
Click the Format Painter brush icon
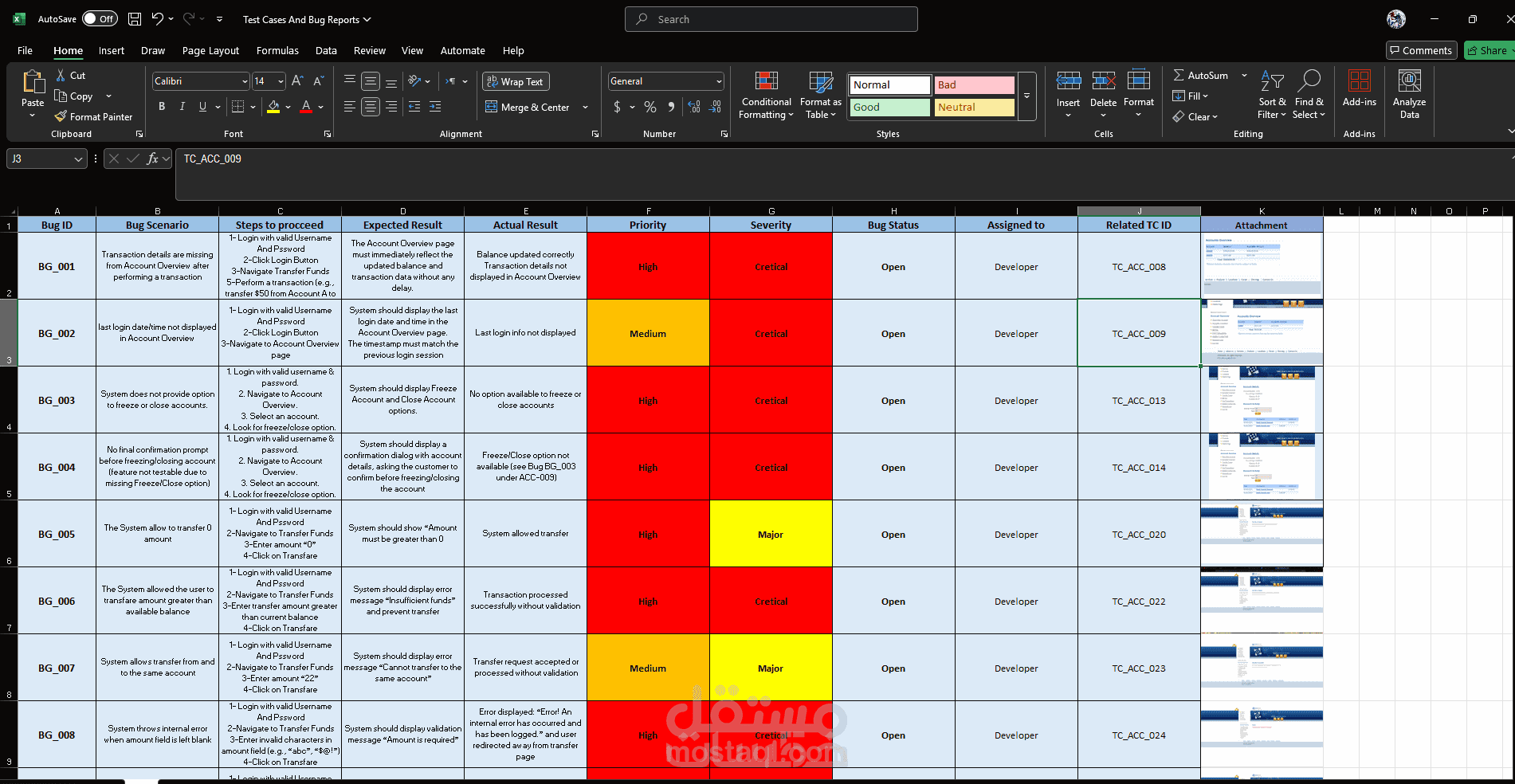(61, 116)
